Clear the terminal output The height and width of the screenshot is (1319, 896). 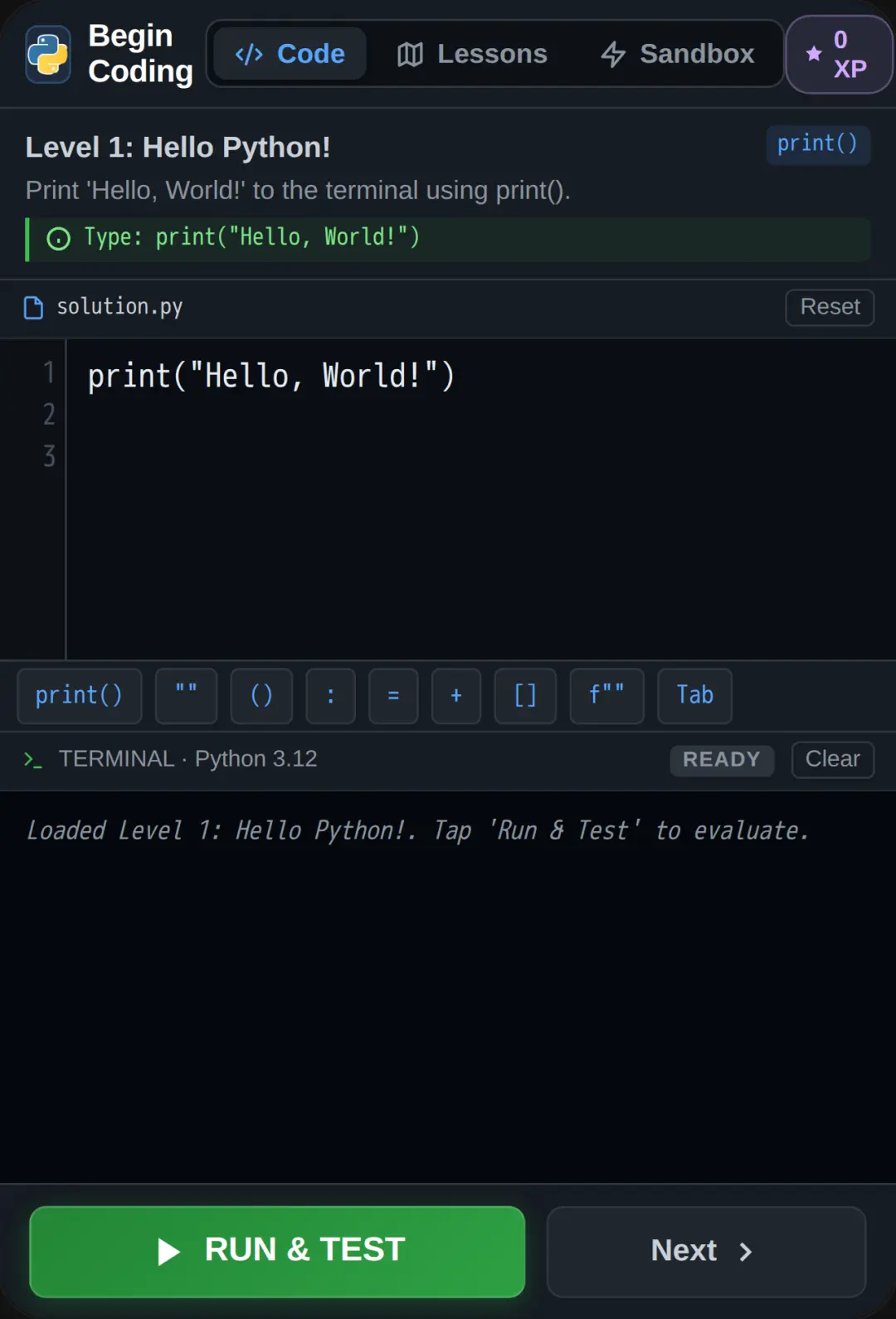click(833, 759)
